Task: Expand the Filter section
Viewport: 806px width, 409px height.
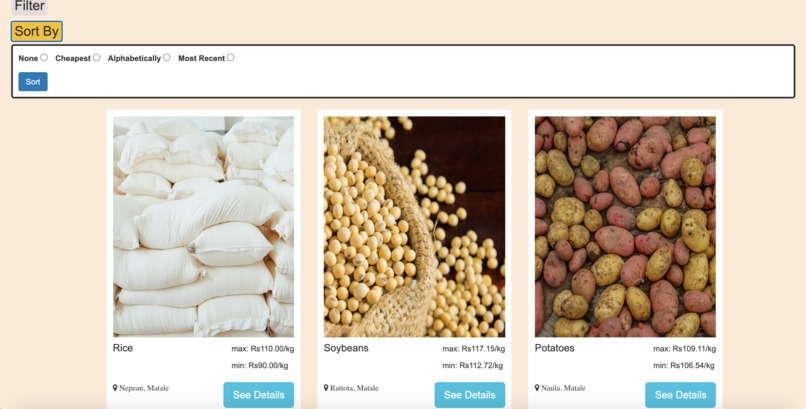Action: pyautogui.click(x=29, y=7)
